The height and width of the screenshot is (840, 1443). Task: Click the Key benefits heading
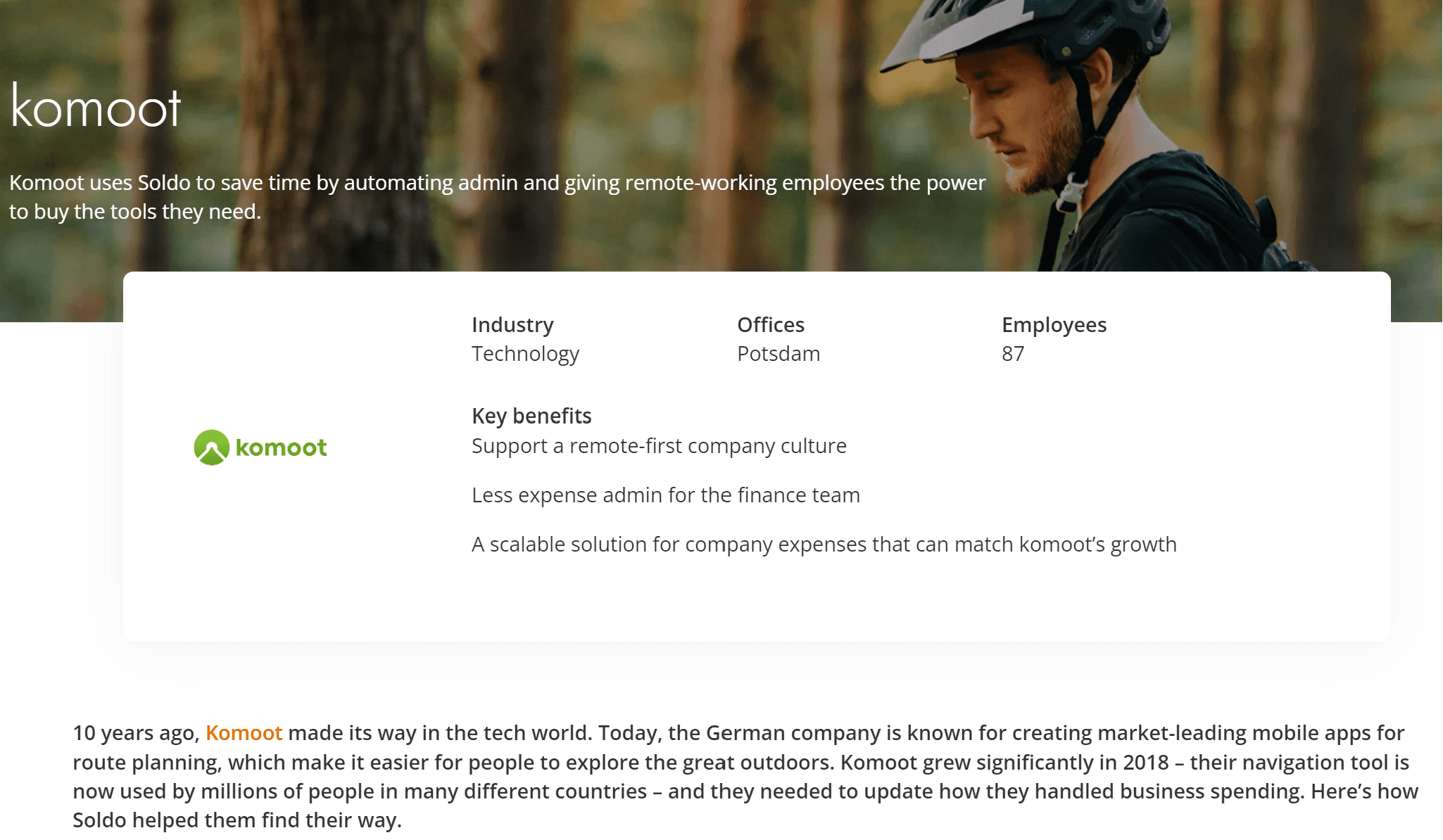coord(531,416)
